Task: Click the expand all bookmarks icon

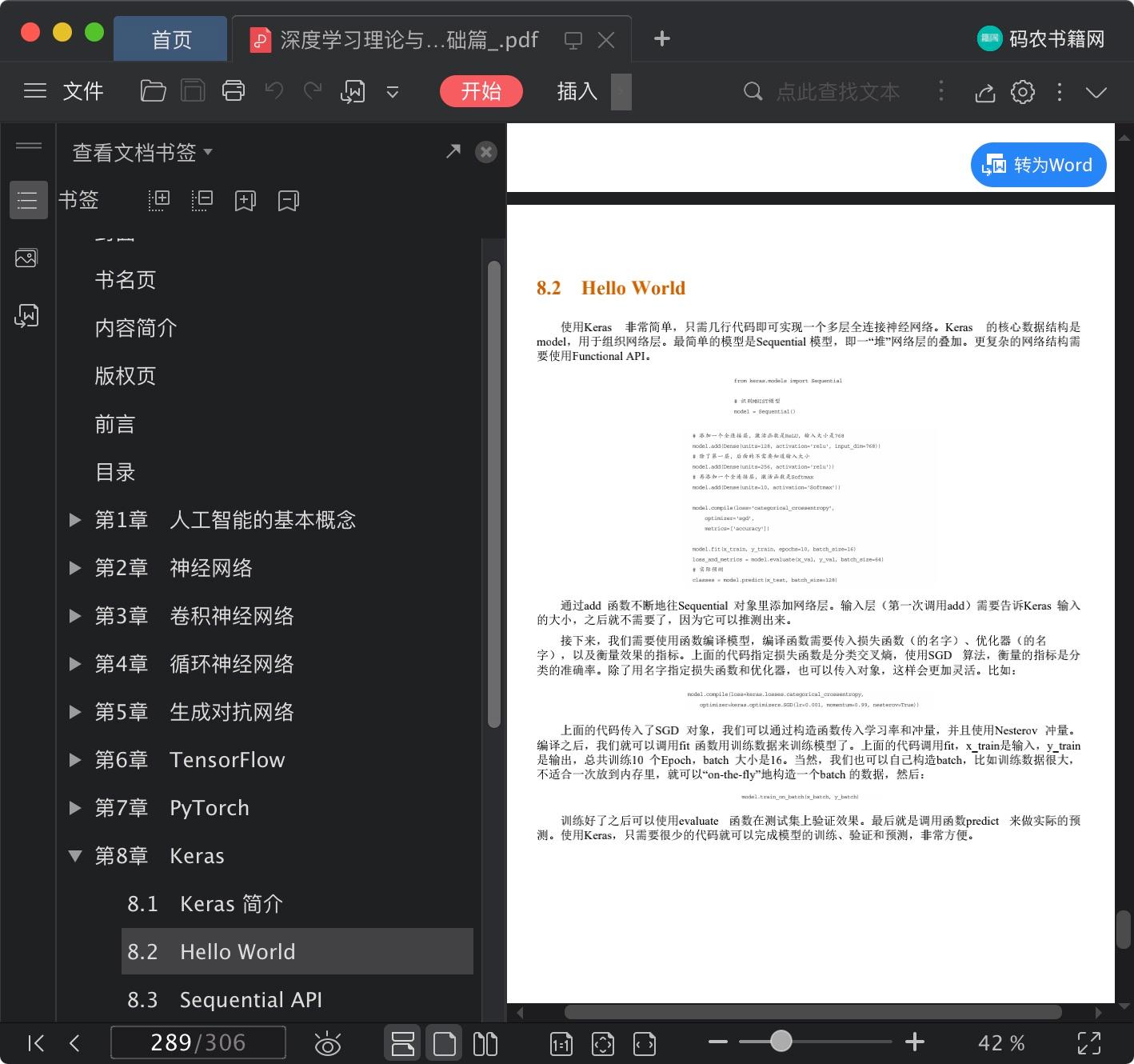Action: tap(159, 200)
